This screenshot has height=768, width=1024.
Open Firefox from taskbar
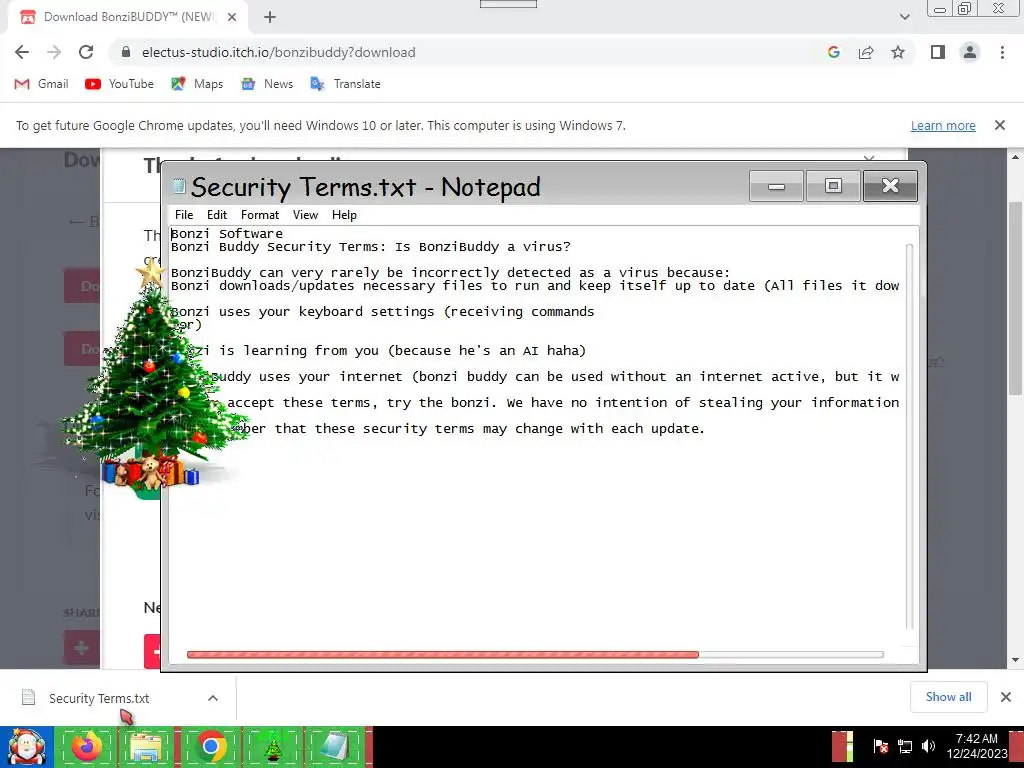pyautogui.click(x=87, y=747)
